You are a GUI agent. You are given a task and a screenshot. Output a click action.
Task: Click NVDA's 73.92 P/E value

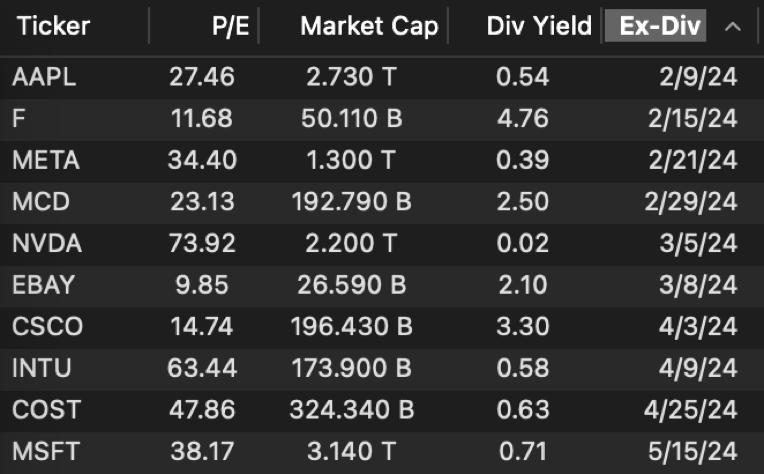point(201,243)
